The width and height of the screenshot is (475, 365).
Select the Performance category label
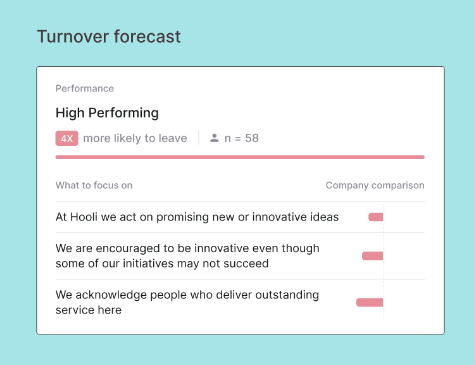click(85, 88)
